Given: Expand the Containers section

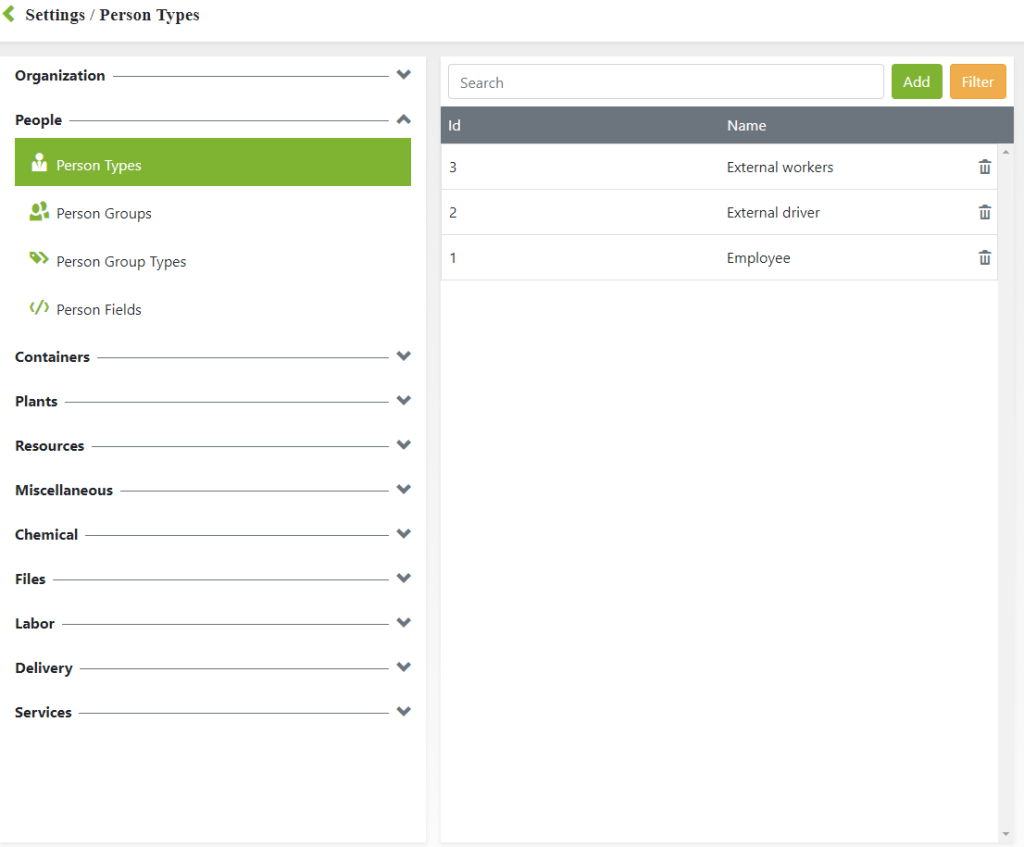Looking at the screenshot, I should [x=403, y=356].
